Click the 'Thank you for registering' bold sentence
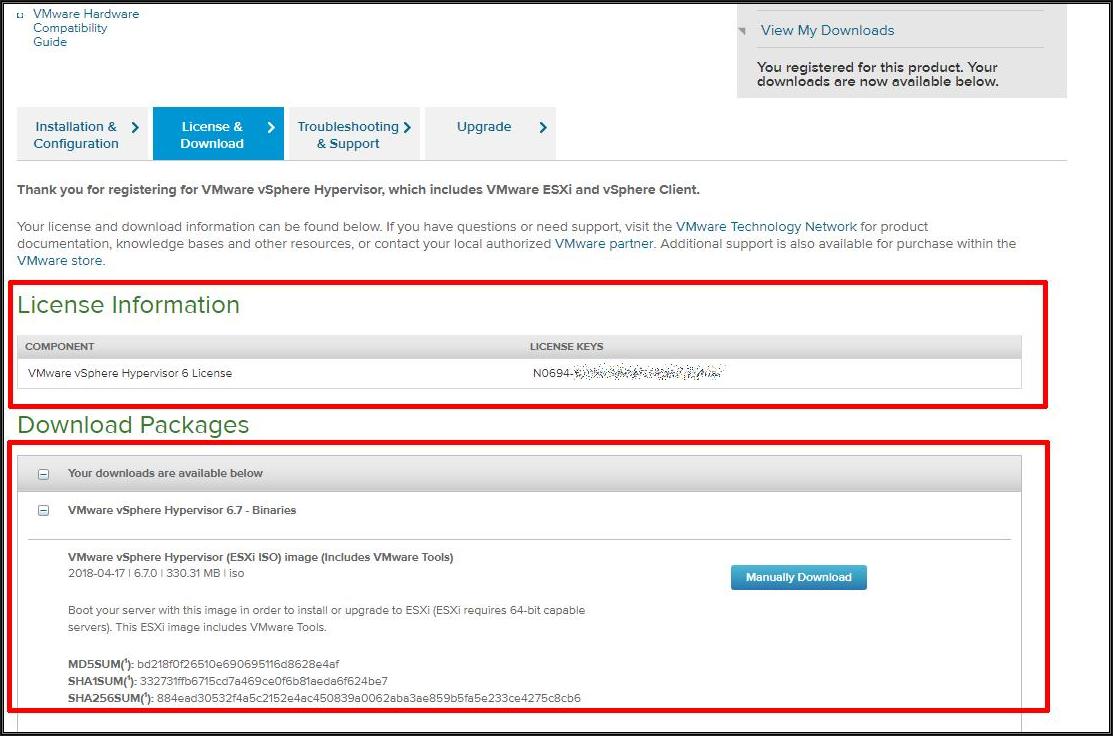 [358, 190]
